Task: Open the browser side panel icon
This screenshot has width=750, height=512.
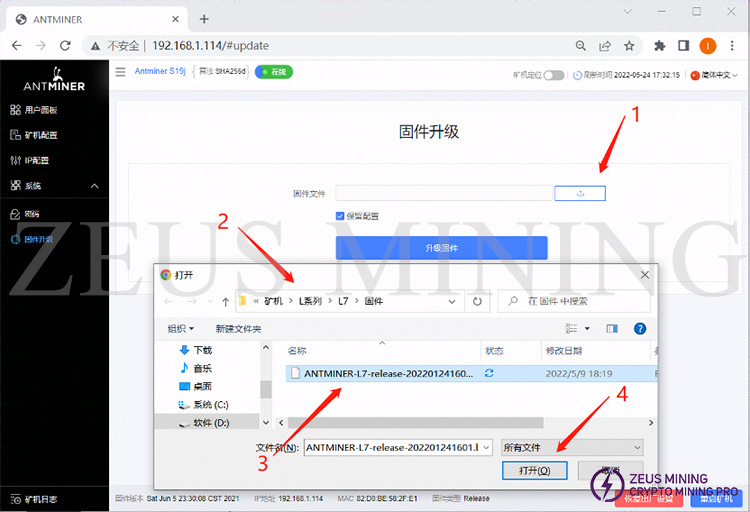Action: pyautogui.click(x=684, y=45)
